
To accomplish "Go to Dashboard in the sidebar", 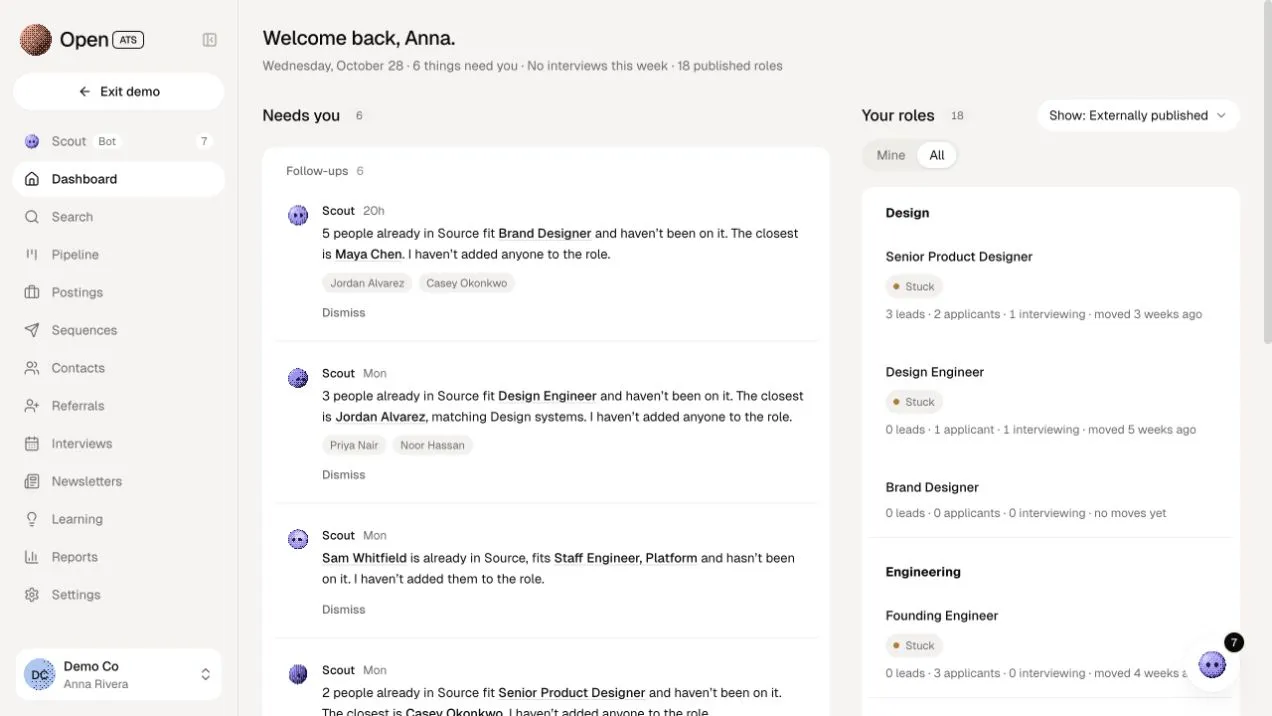I will tap(118, 179).
